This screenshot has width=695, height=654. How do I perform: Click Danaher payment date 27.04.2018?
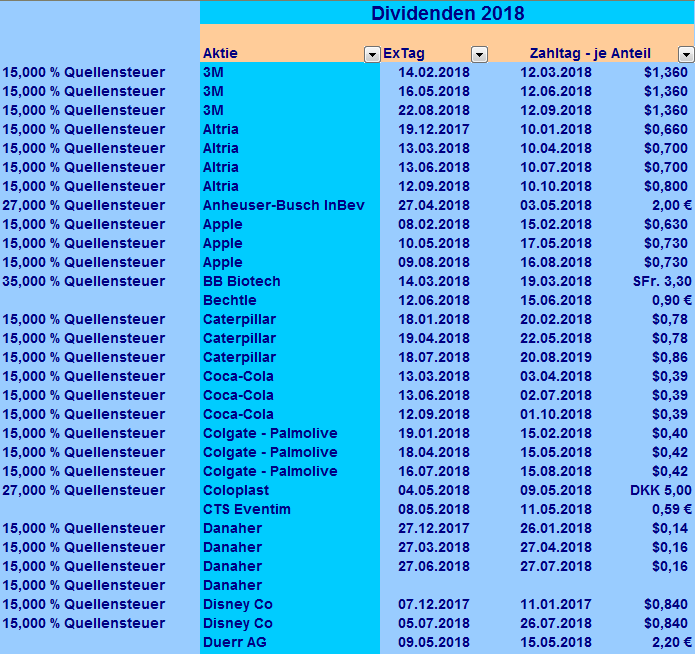coord(556,547)
